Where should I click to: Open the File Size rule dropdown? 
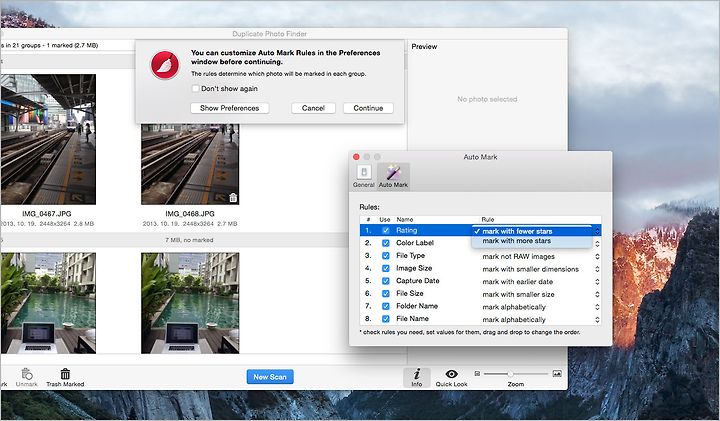[540, 294]
